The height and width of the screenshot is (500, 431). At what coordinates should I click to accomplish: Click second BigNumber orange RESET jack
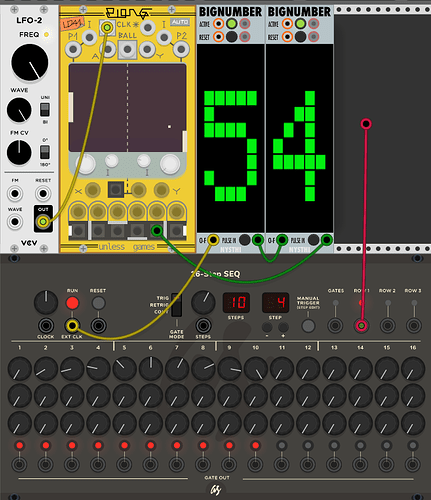coord(287,36)
